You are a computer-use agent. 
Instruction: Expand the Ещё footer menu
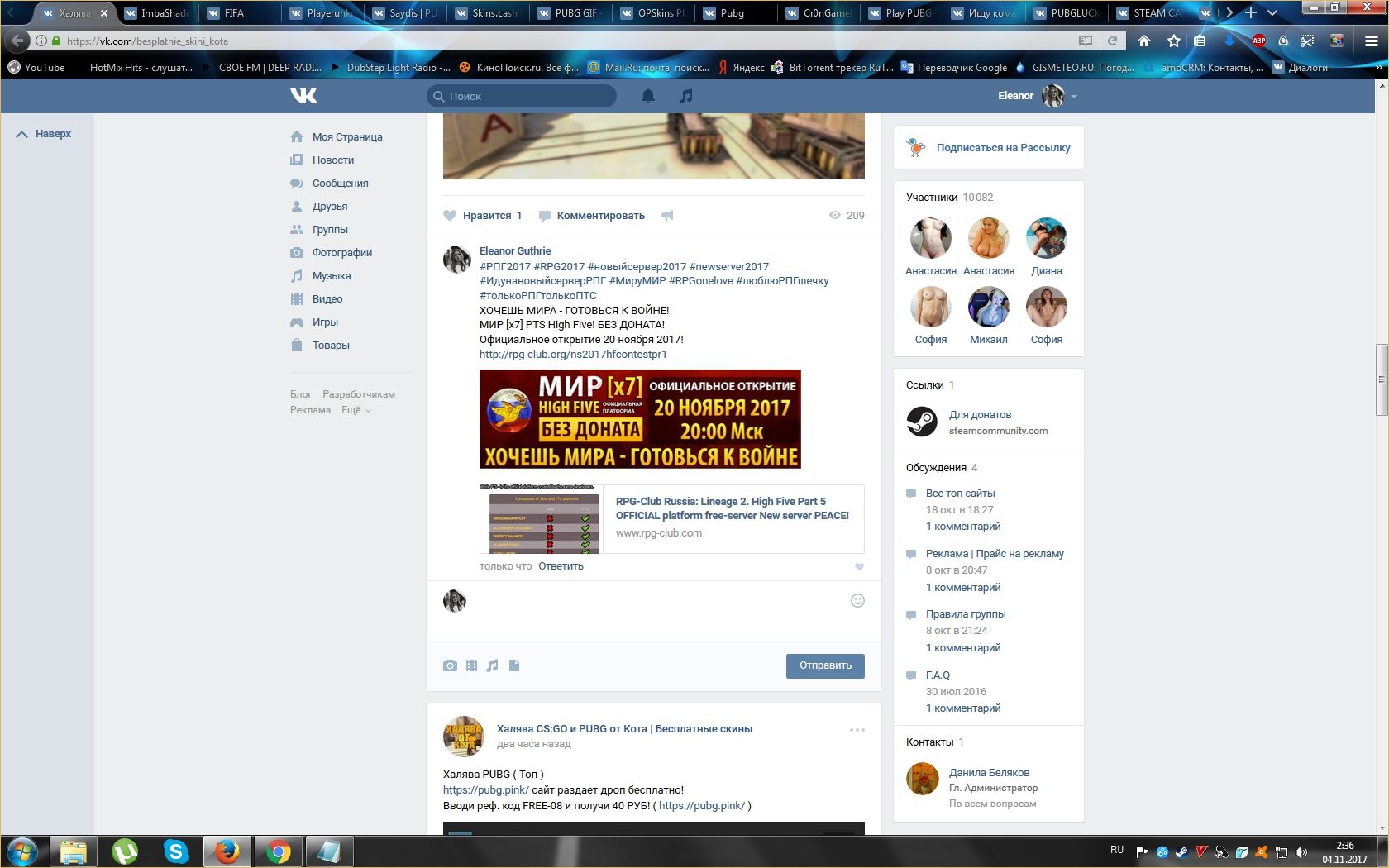tap(356, 410)
